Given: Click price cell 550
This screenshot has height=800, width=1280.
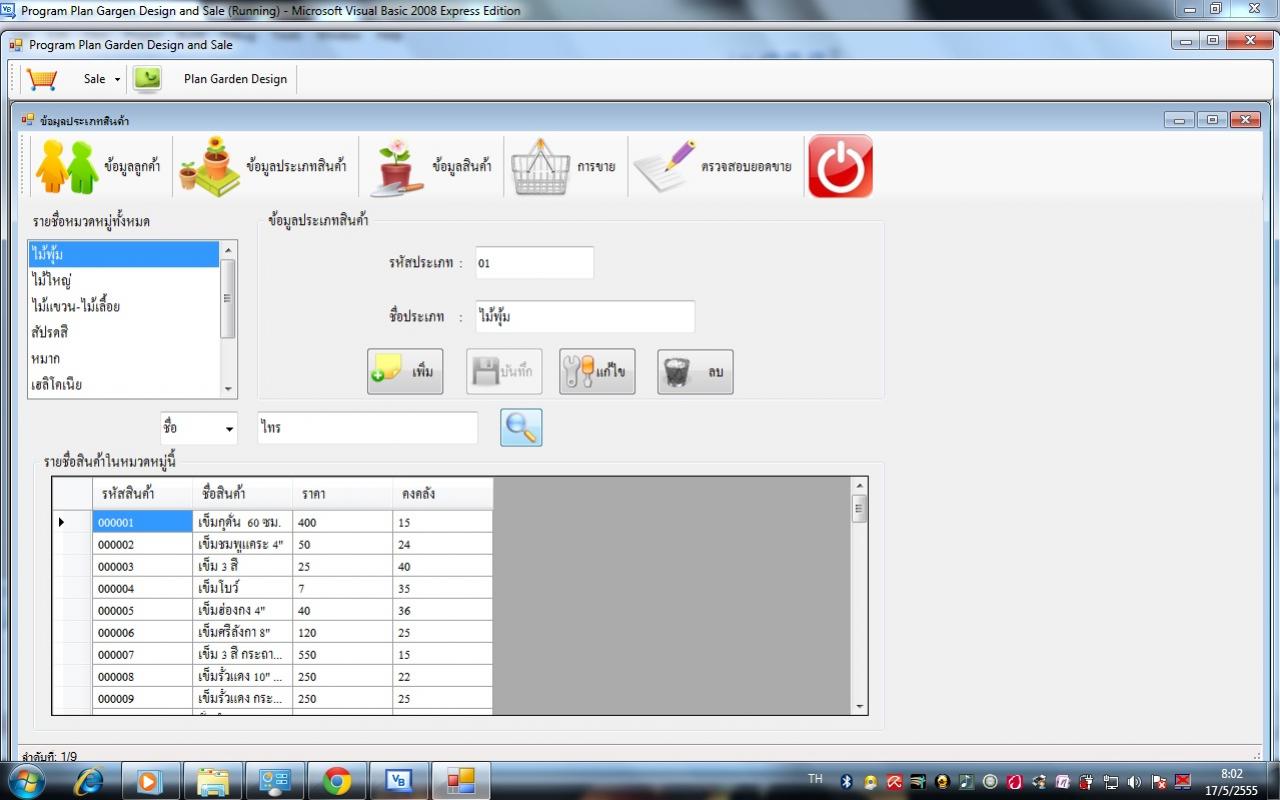Looking at the screenshot, I should [342, 654].
